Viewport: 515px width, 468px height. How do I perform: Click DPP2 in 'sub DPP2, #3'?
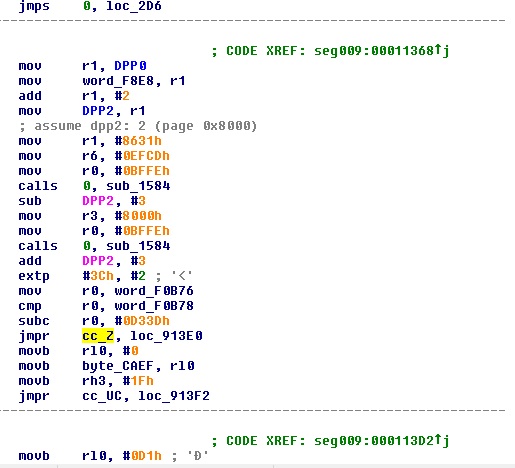click(98, 201)
